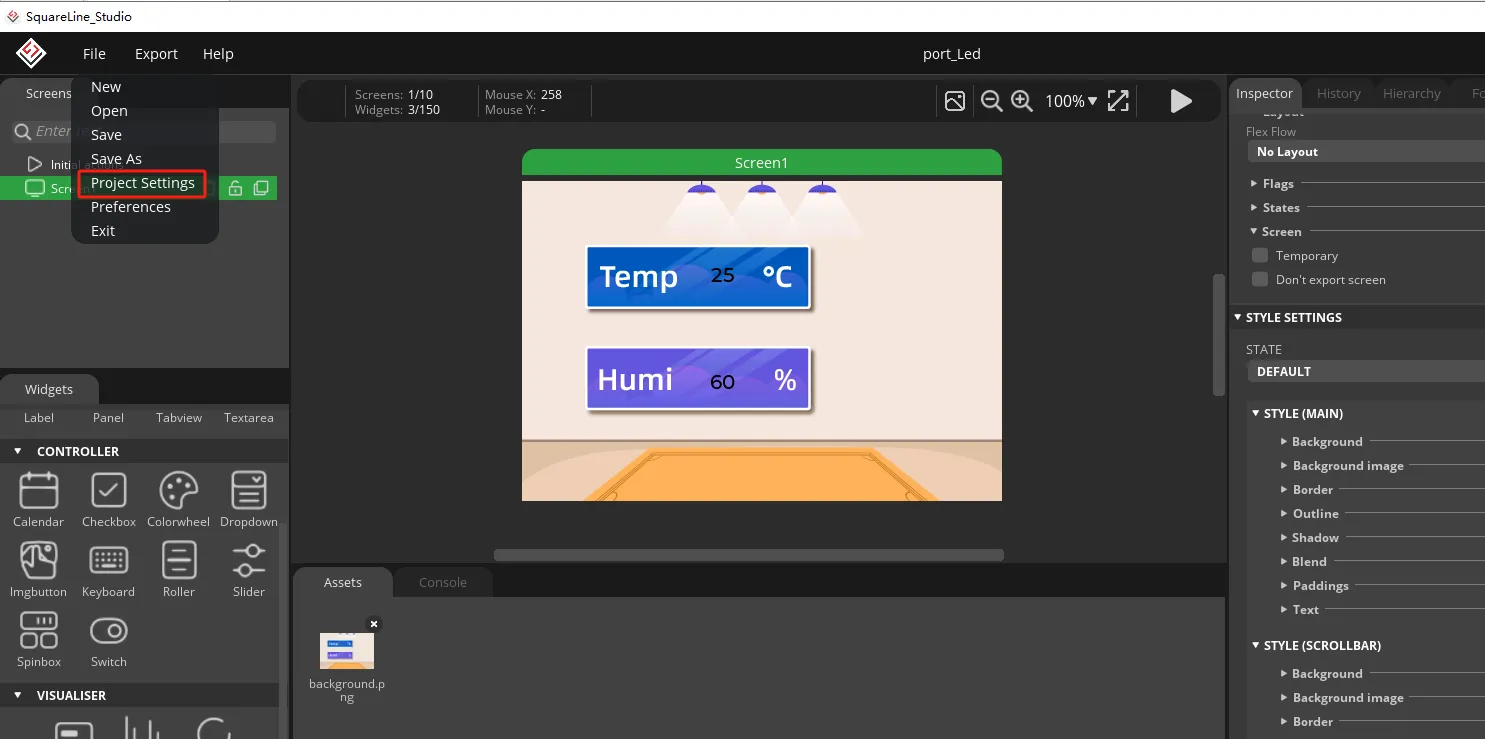Add a Slider widget from Controller
Screen dimensions: 1485x739
click(x=248, y=569)
